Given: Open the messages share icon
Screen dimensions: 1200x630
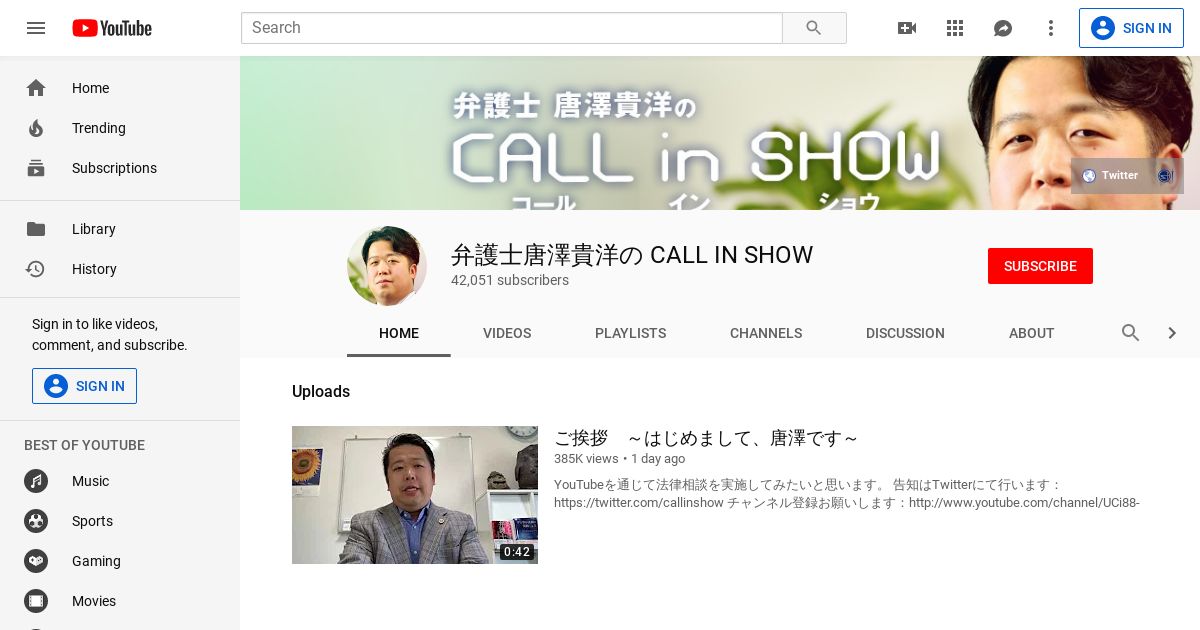Looking at the screenshot, I should click(1003, 28).
